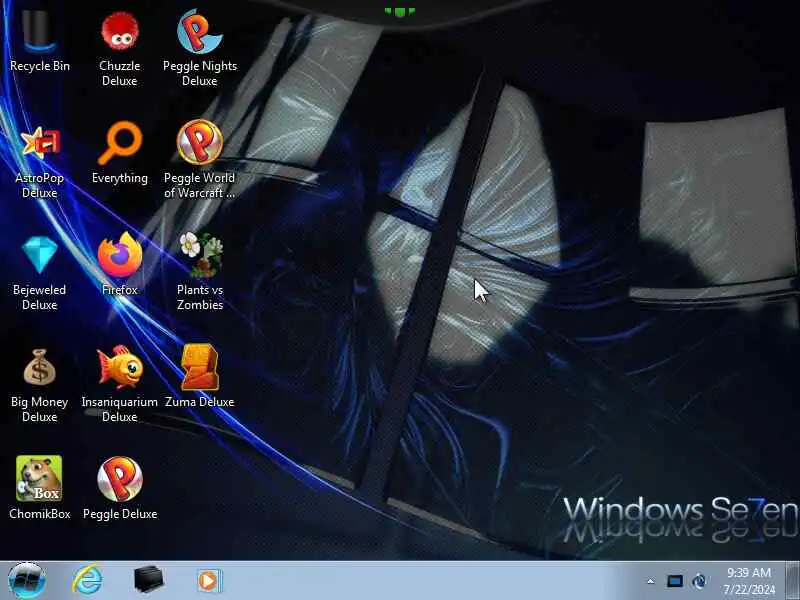Click the green indicator on top dock
Image resolution: width=800 pixels, height=600 pixels.
tap(399, 11)
